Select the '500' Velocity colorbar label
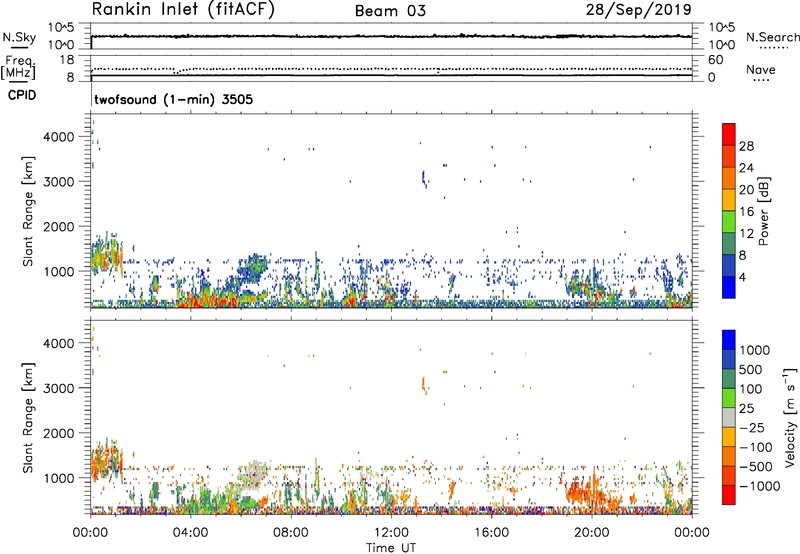 pos(749,370)
